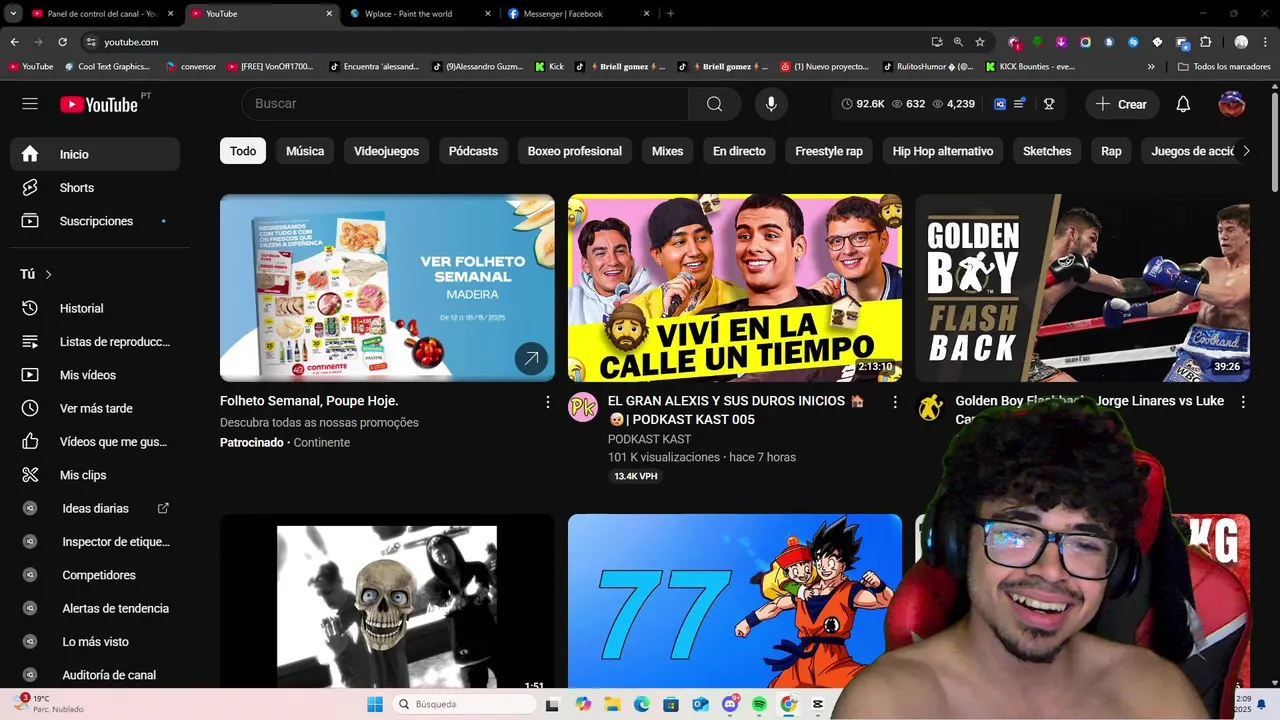Click the Windows taskbar Búsqueda box
This screenshot has height=720, width=1280.
(x=463, y=704)
